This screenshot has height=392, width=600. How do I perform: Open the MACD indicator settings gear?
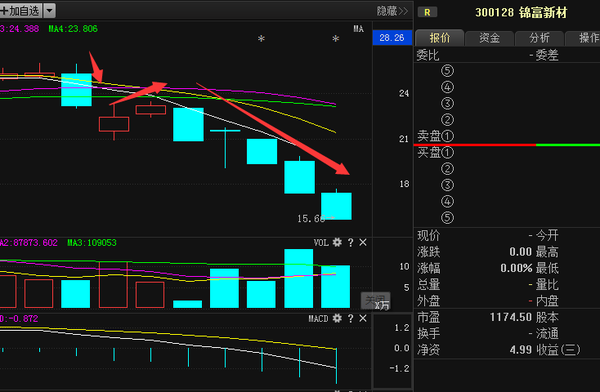(x=337, y=318)
